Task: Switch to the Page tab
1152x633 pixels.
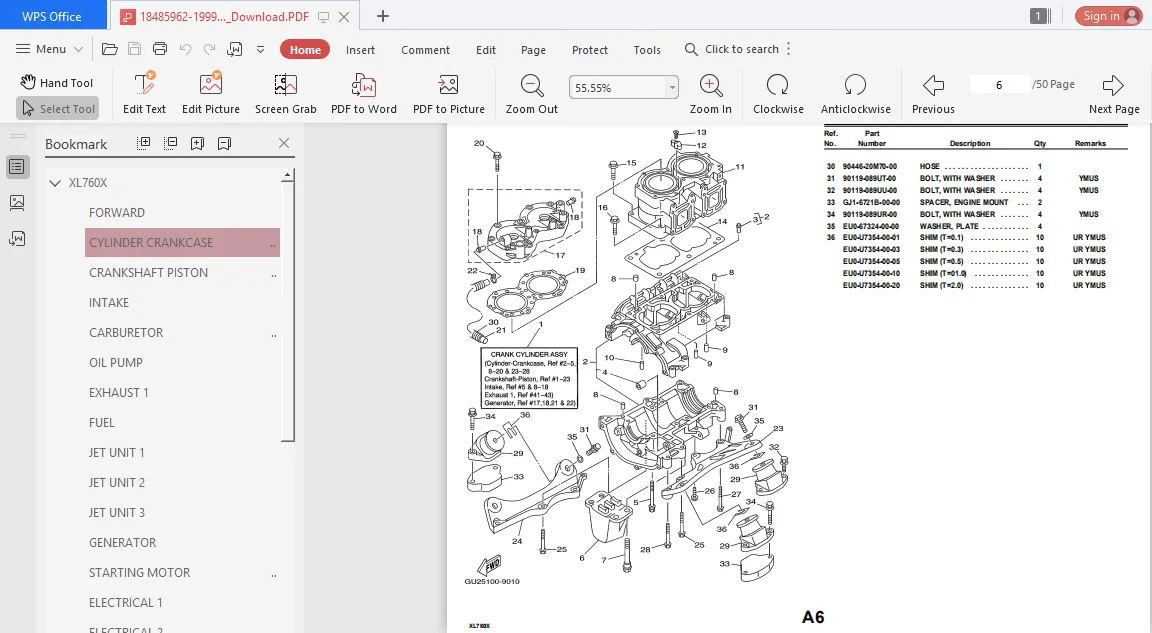Action: pos(533,50)
